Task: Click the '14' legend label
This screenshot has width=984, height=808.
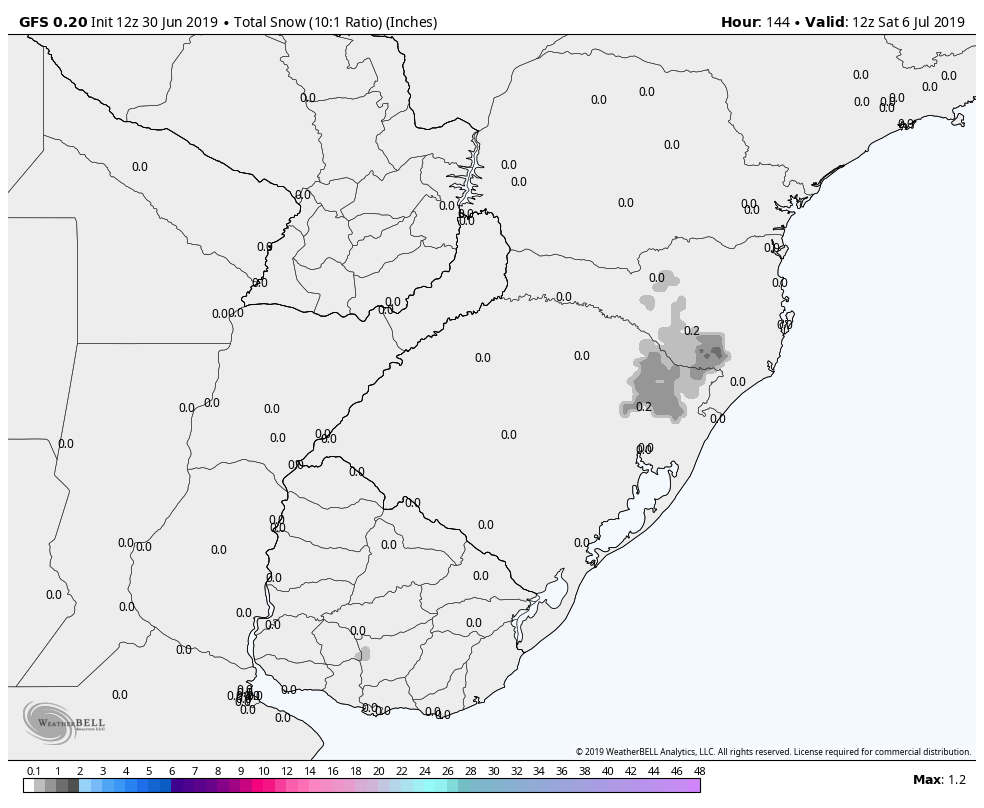Action: (310, 771)
